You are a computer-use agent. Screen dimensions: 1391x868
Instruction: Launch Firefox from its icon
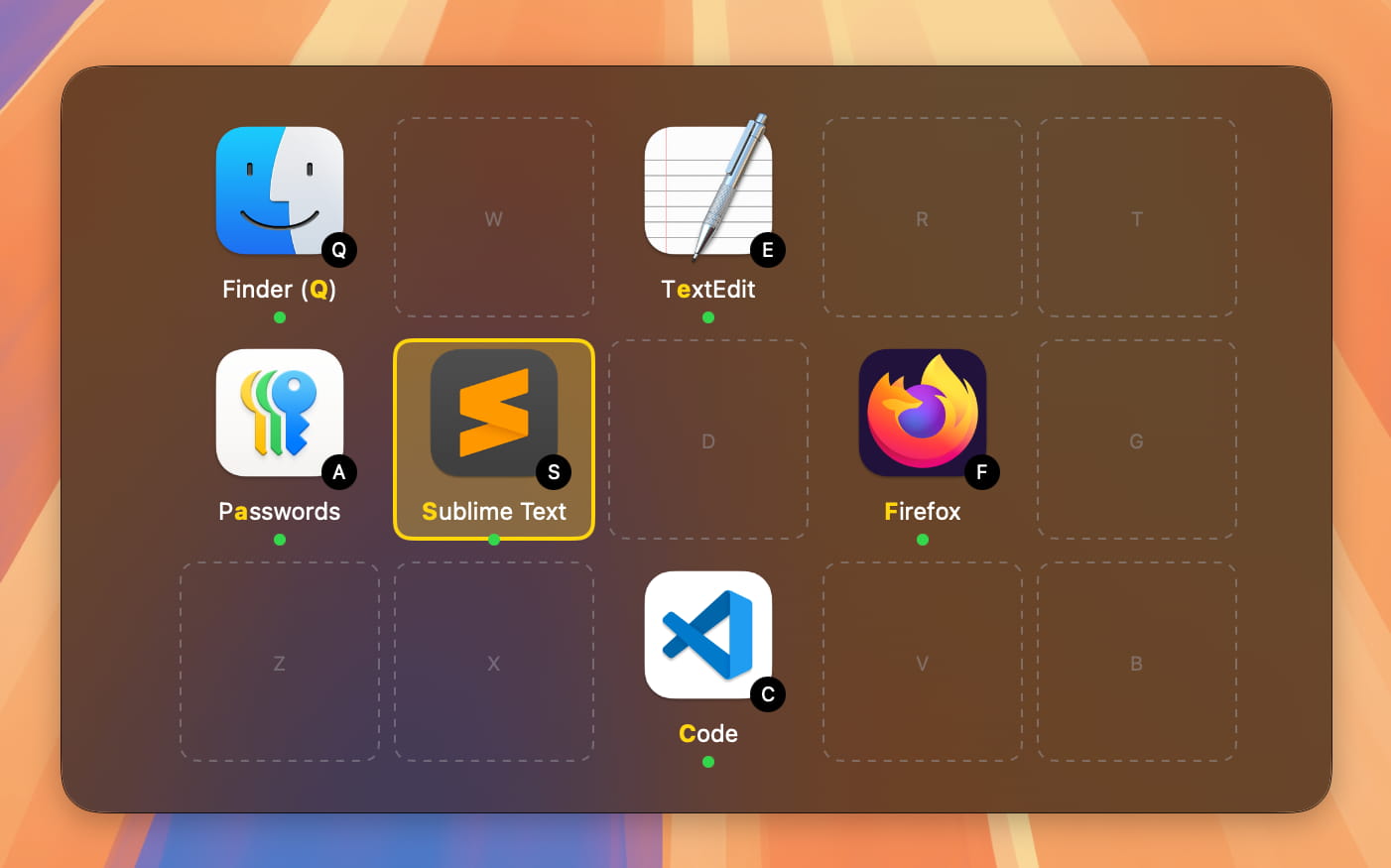point(922,413)
